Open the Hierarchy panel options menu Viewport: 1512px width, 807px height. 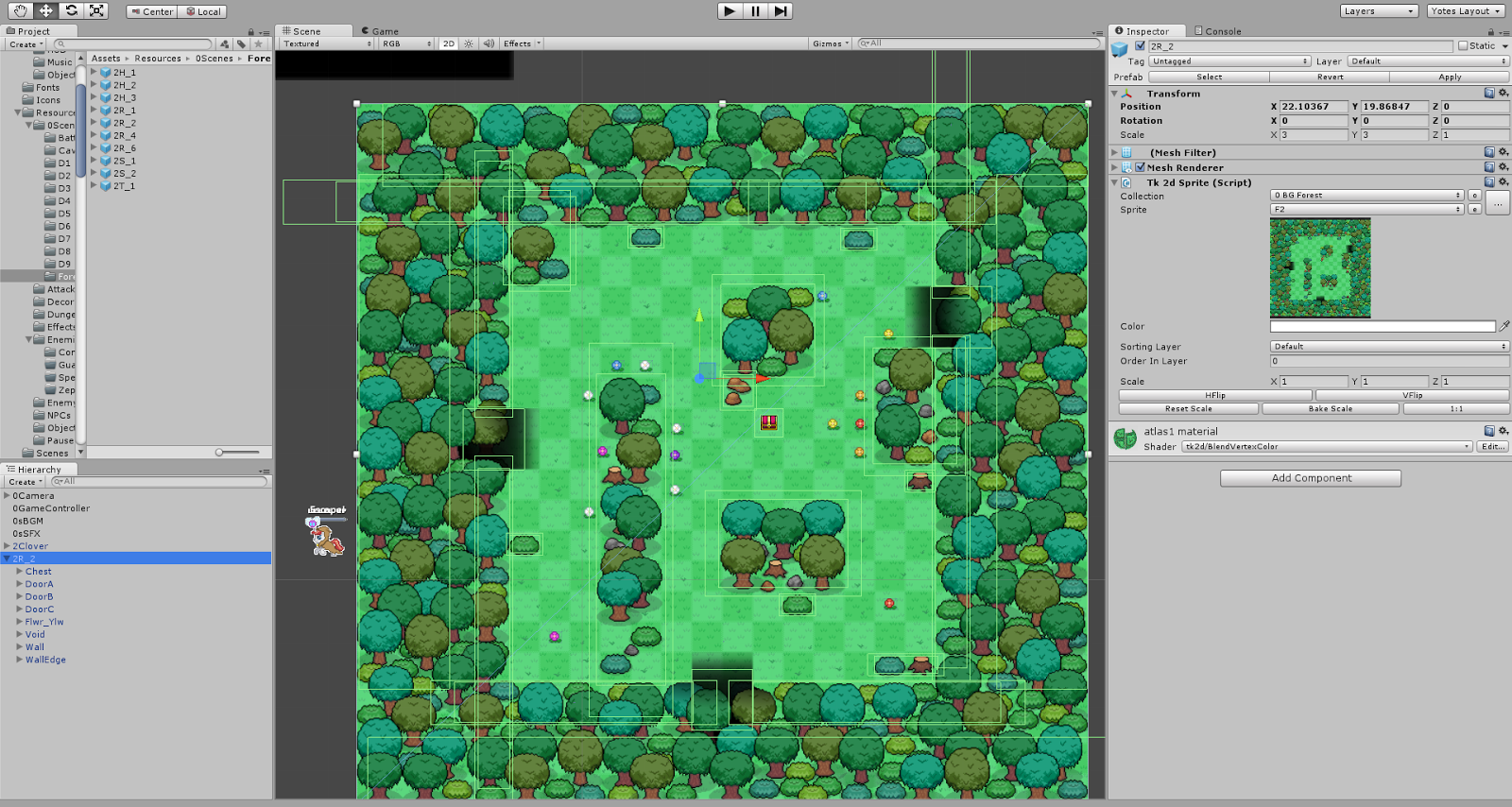(x=265, y=470)
